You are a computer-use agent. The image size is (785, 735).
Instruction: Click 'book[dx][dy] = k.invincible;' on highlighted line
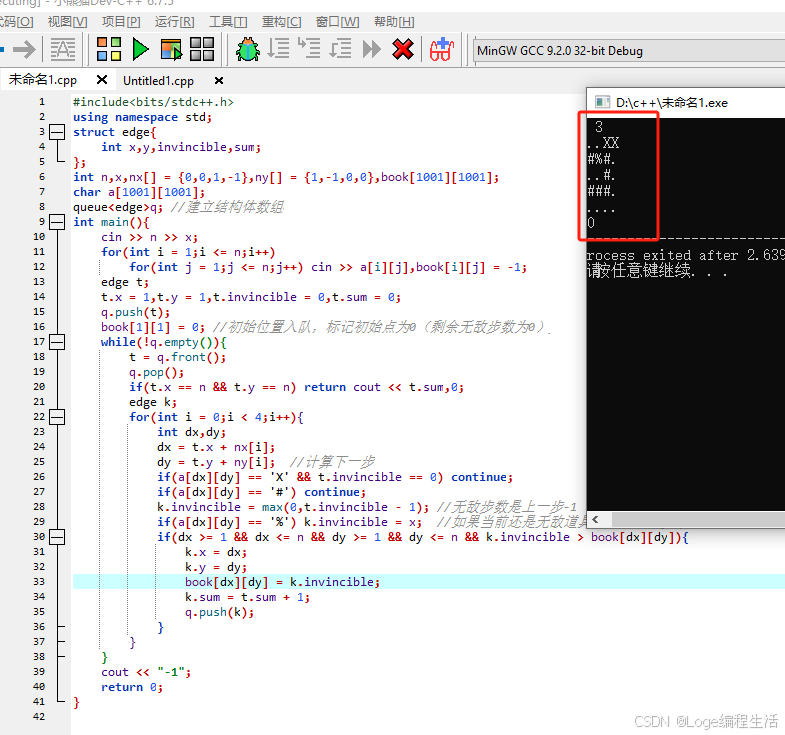click(282, 582)
